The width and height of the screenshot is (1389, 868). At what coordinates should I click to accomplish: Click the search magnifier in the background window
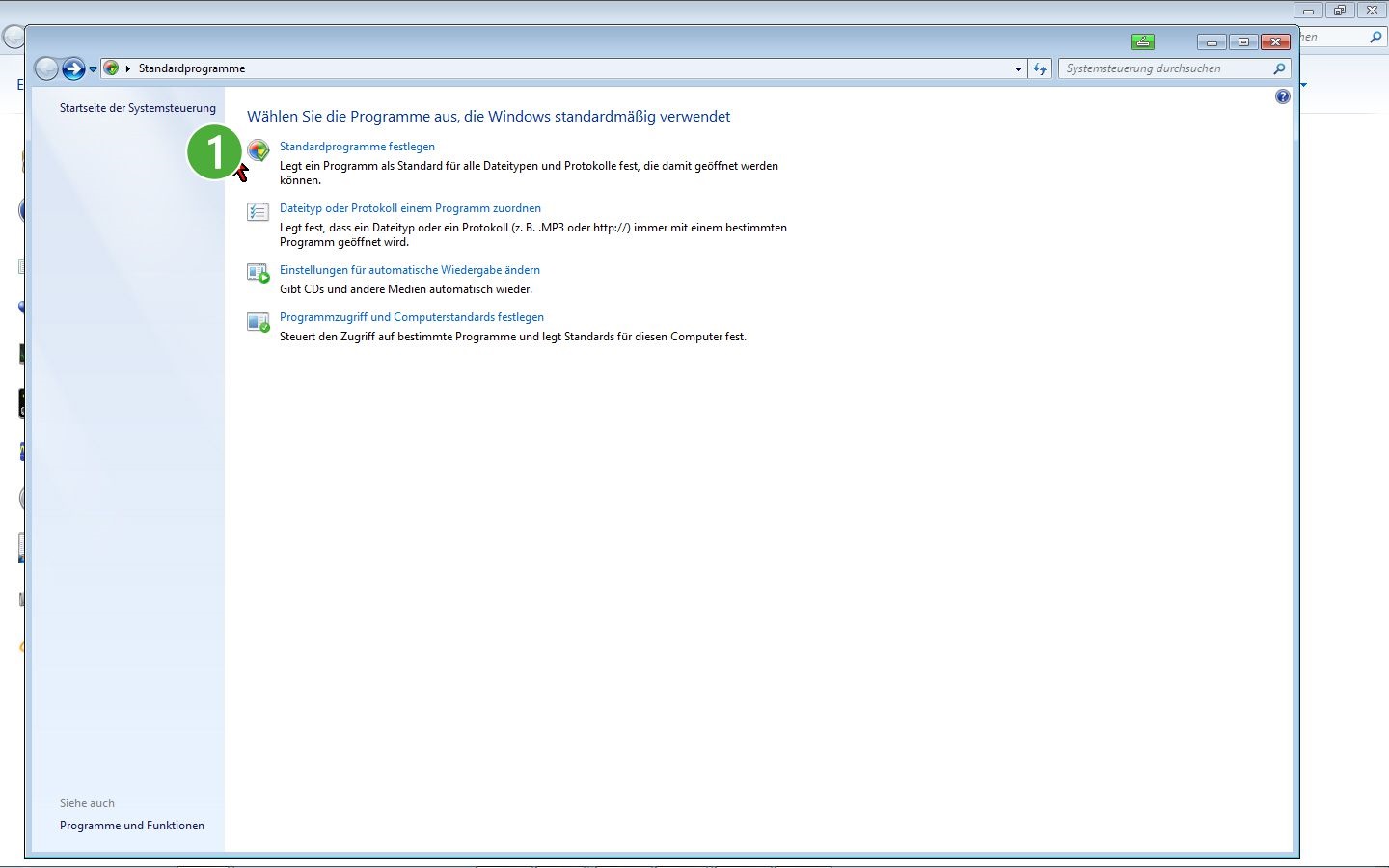[1375, 37]
